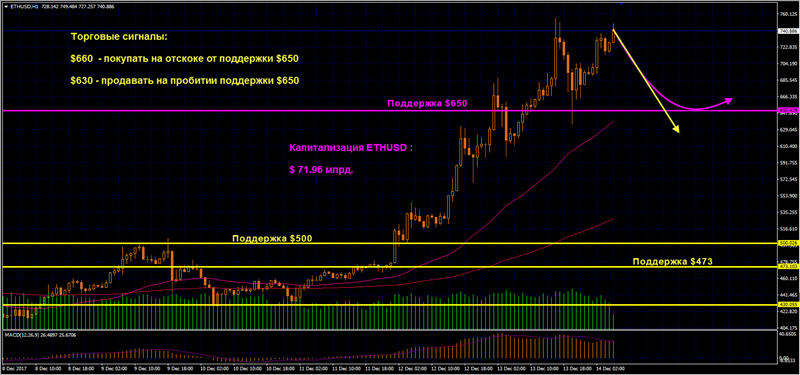Click the 'Торговые сигналы:' heading text

(119, 38)
